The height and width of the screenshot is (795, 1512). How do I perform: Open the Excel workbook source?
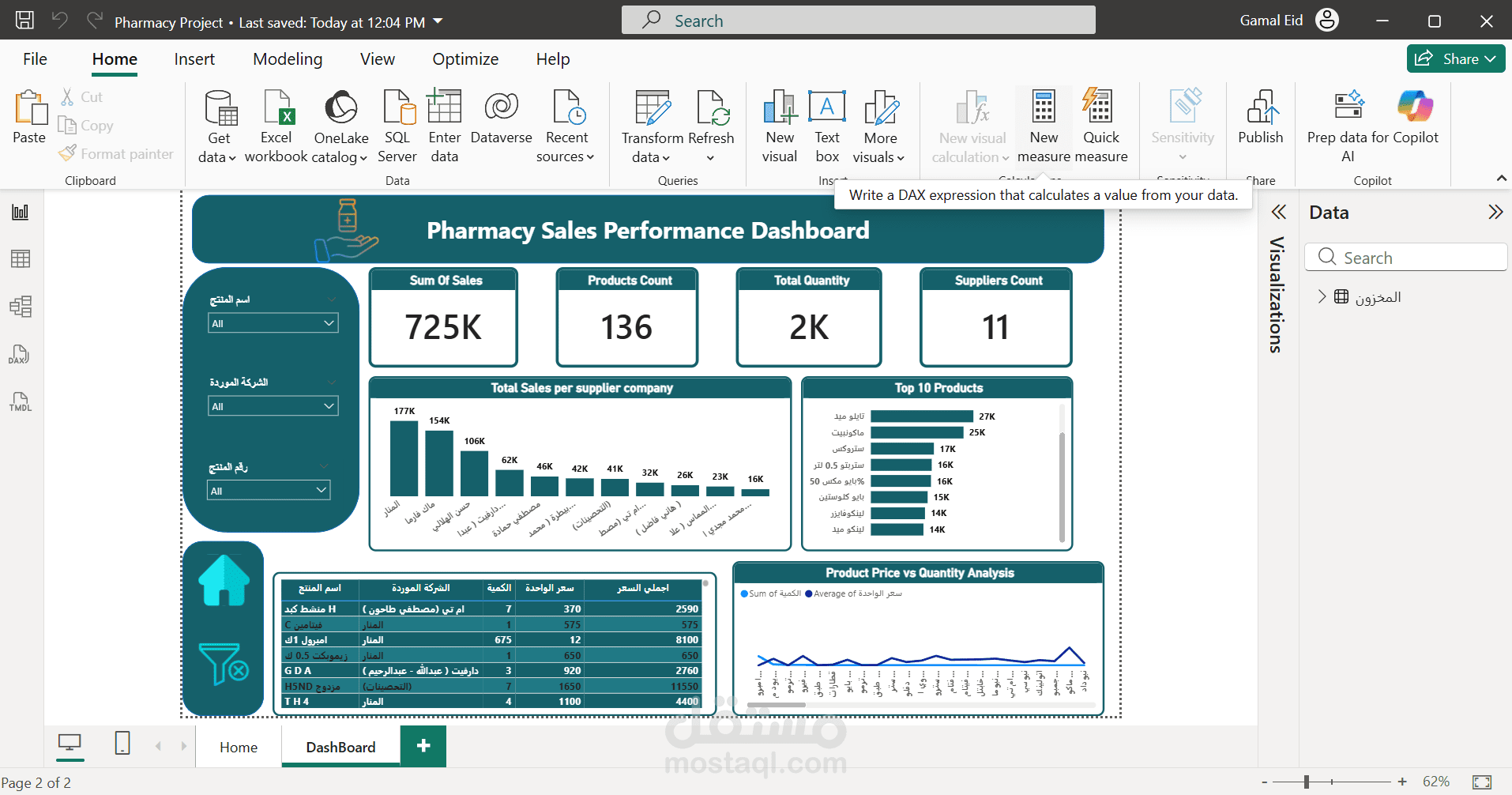tap(276, 126)
